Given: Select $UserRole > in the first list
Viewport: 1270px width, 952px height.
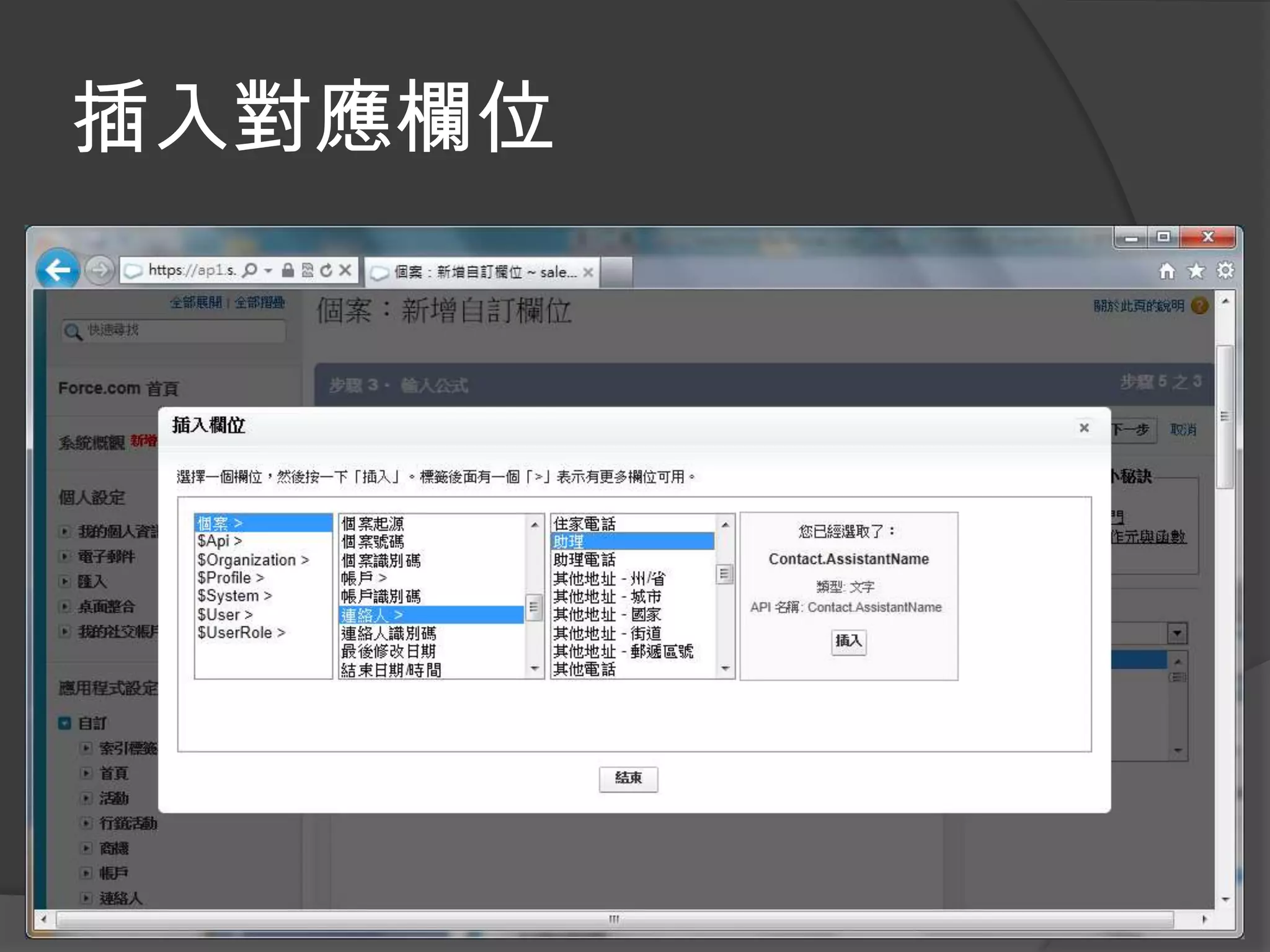Looking at the screenshot, I should 264,632.
